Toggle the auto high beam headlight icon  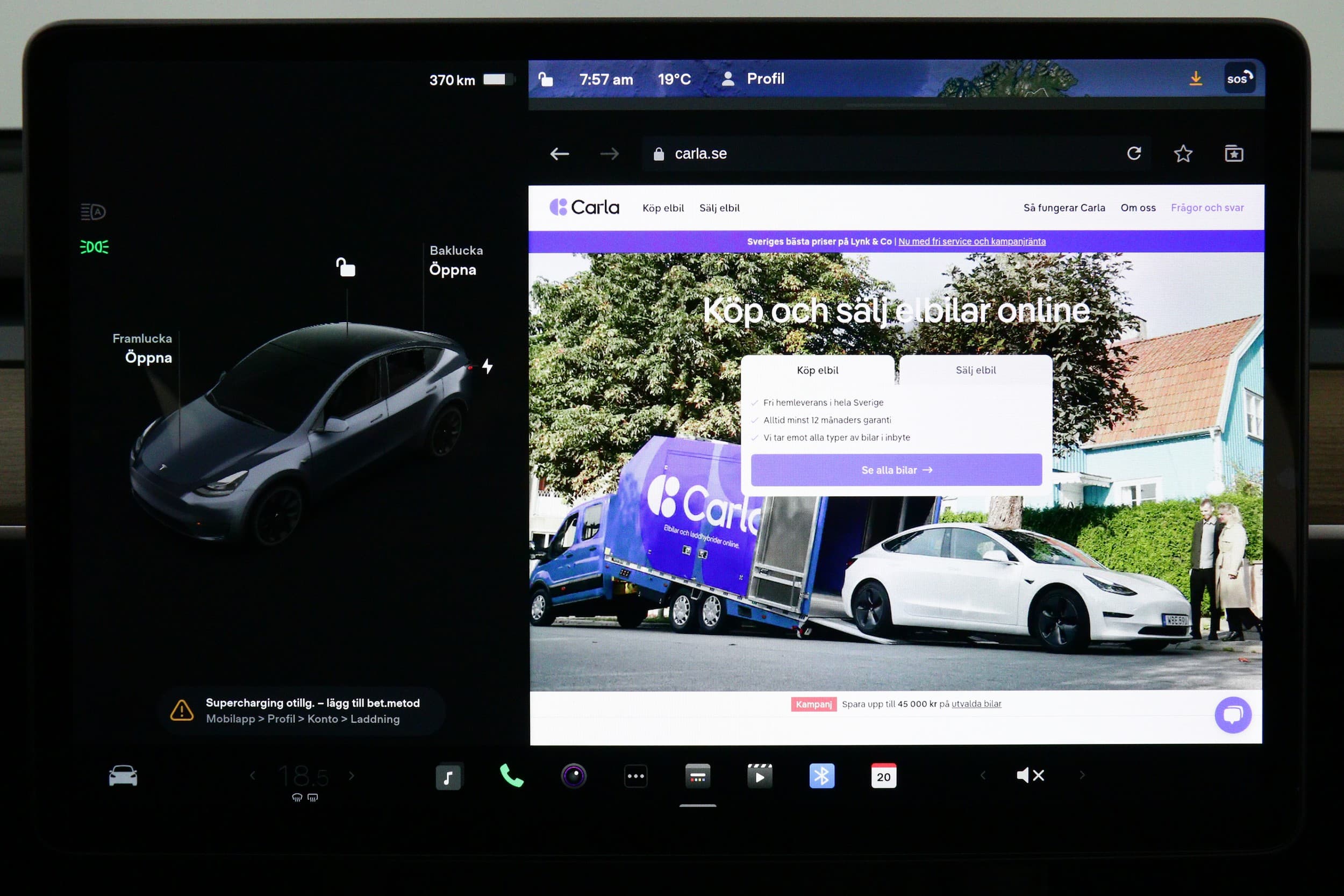tap(93, 212)
